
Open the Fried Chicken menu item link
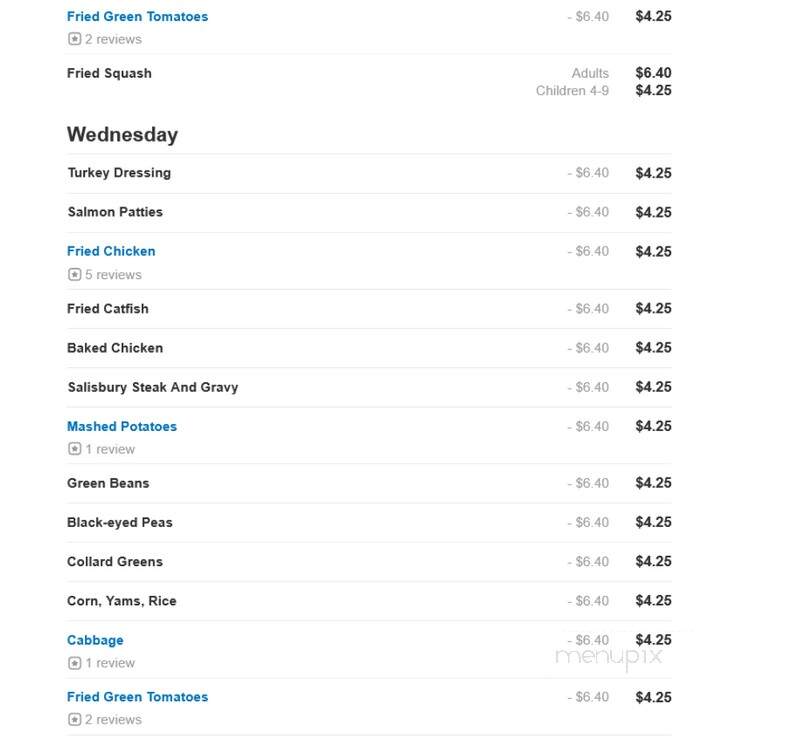click(x=111, y=251)
